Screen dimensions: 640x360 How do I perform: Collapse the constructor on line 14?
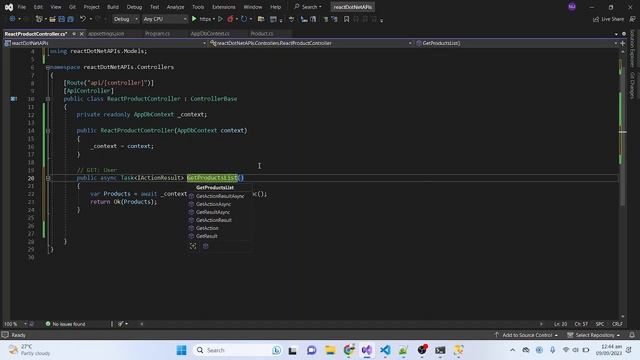pos(48,131)
